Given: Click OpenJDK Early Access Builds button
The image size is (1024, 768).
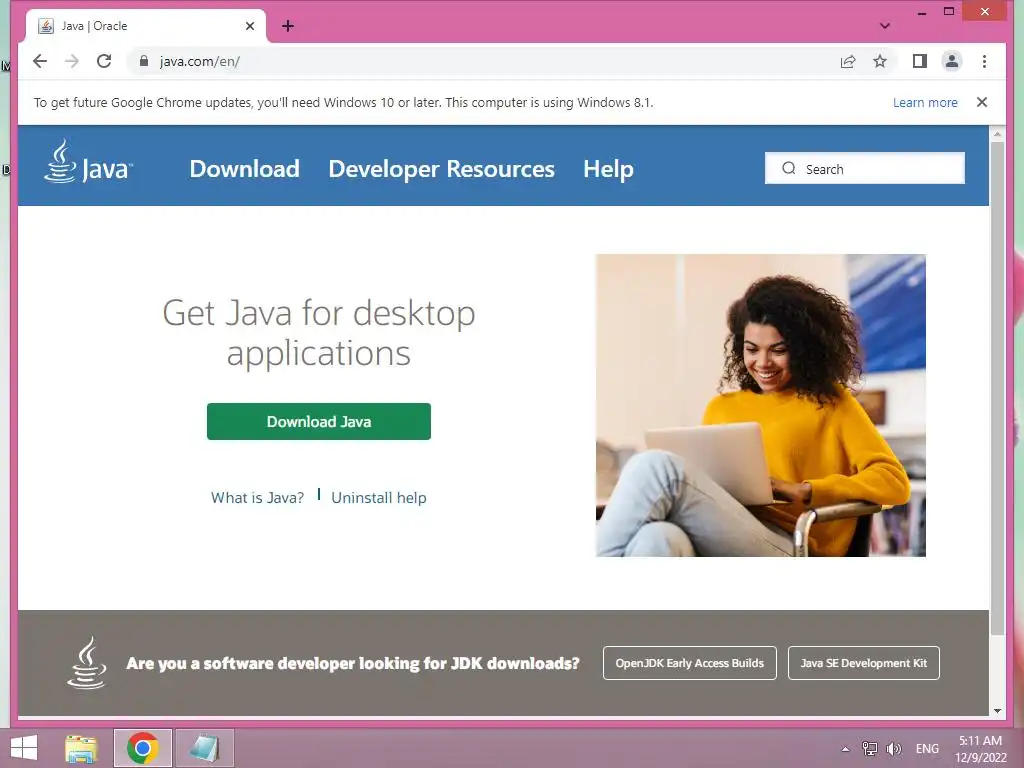Looking at the screenshot, I should (690, 663).
